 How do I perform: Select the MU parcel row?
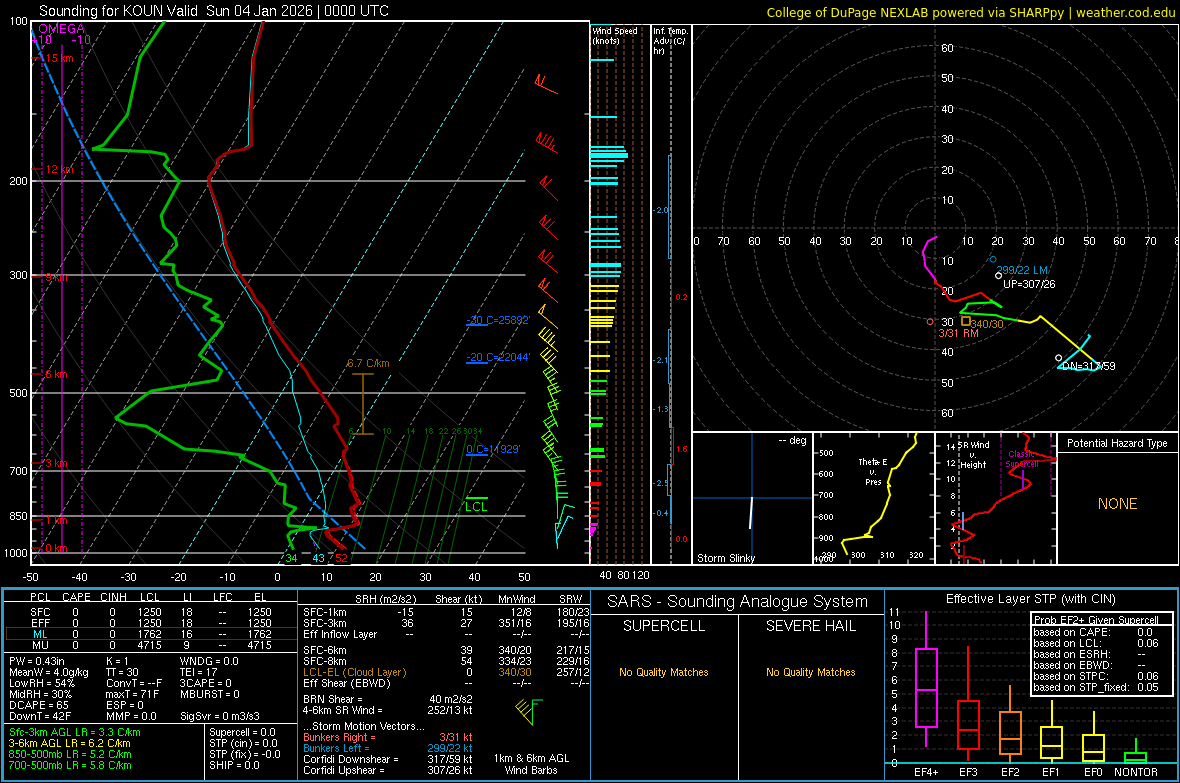coord(151,645)
